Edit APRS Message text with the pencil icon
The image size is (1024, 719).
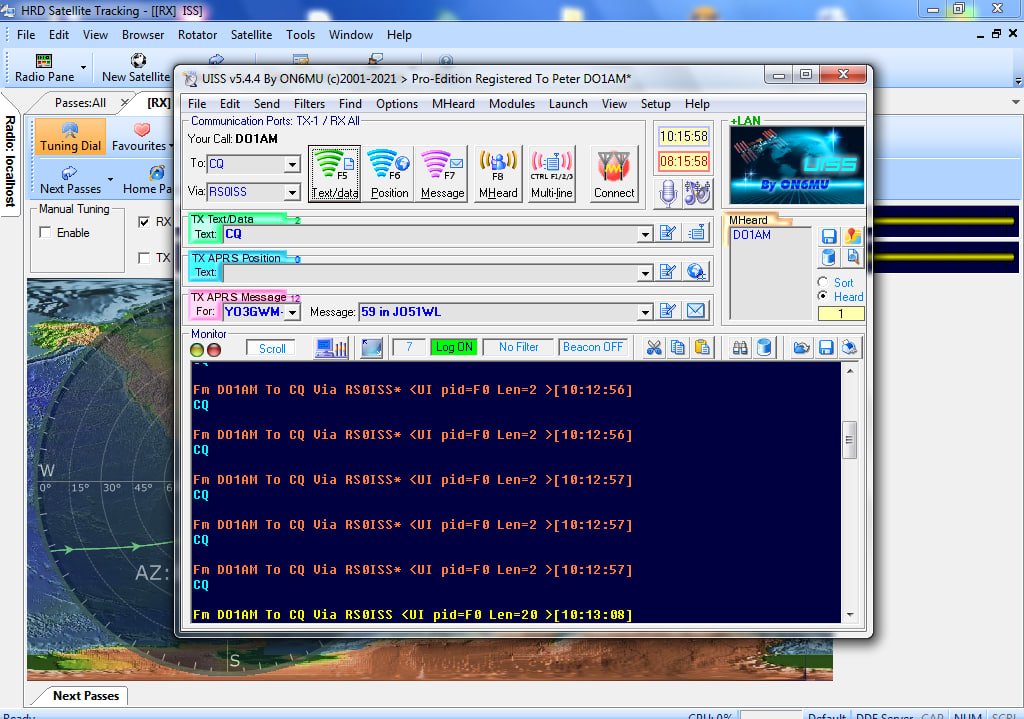coord(667,311)
